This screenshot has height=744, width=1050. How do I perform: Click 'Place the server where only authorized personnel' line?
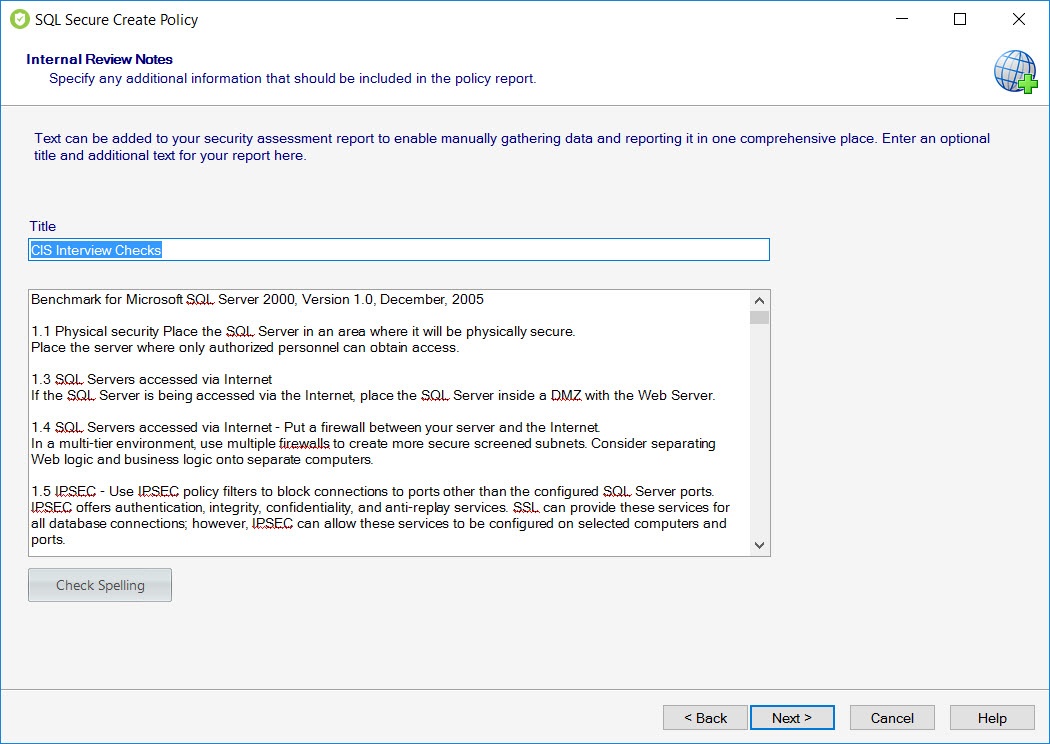click(245, 348)
